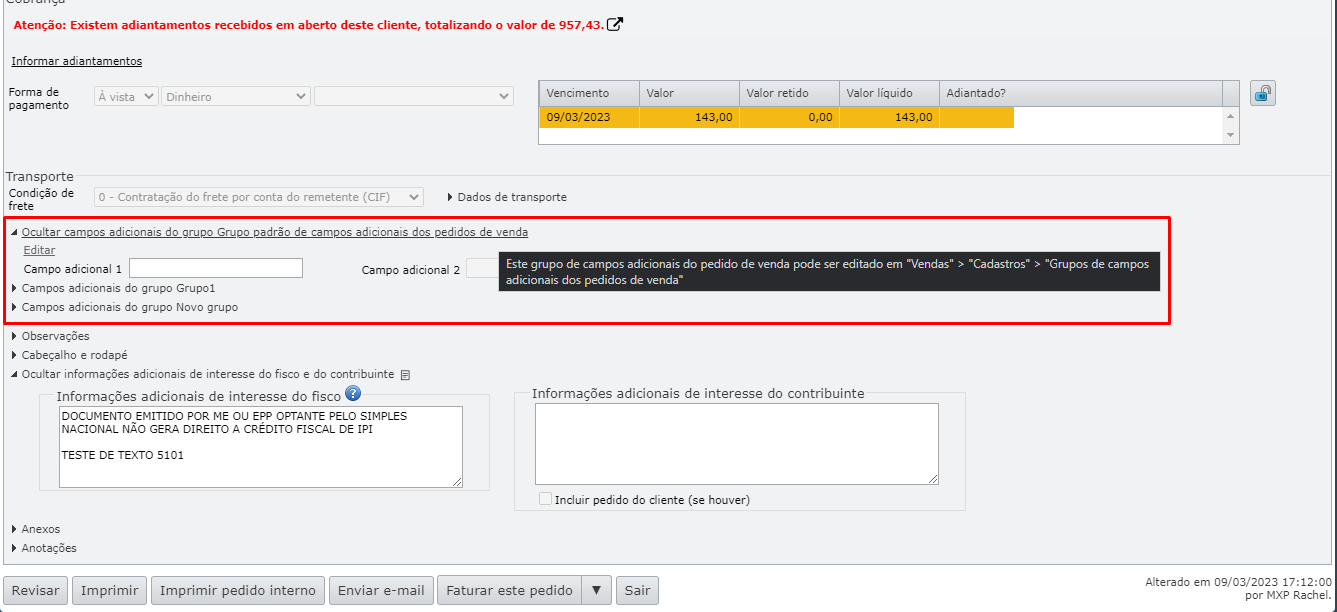Click the Valor retido column header
This screenshot has height=612, width=1337.
[789, 93]
